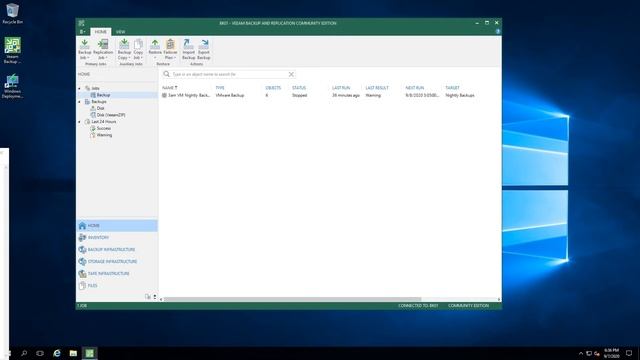
Task: Open the STORAGE INFRASTRUCTURE view
Action: point(117,261)
